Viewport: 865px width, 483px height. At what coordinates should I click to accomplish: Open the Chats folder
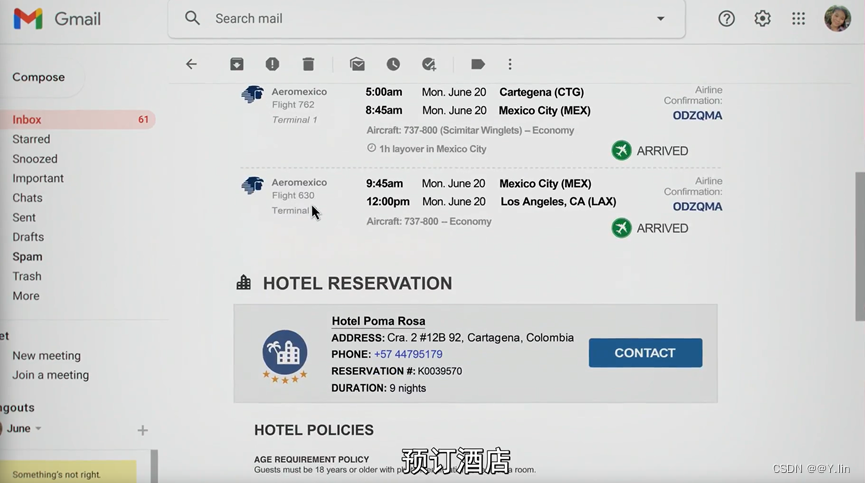[x=27, y=198]
